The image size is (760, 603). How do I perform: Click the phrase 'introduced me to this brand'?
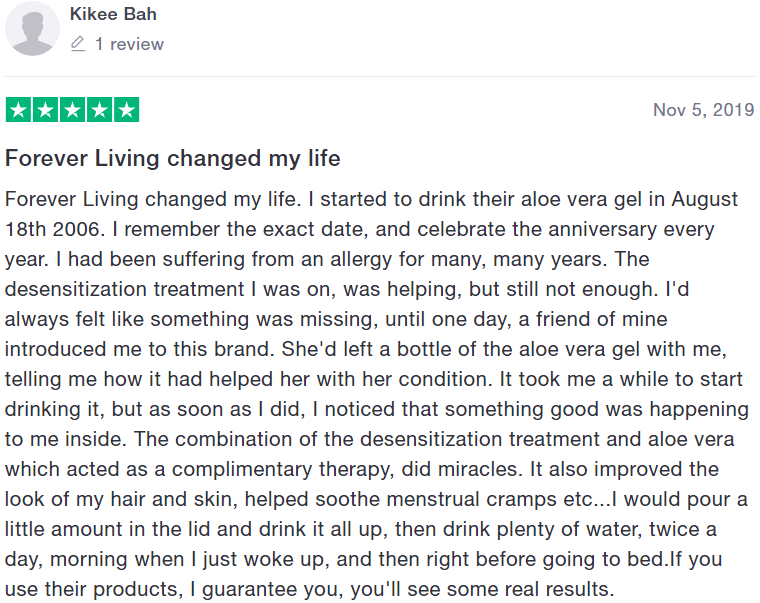point(140,349)
